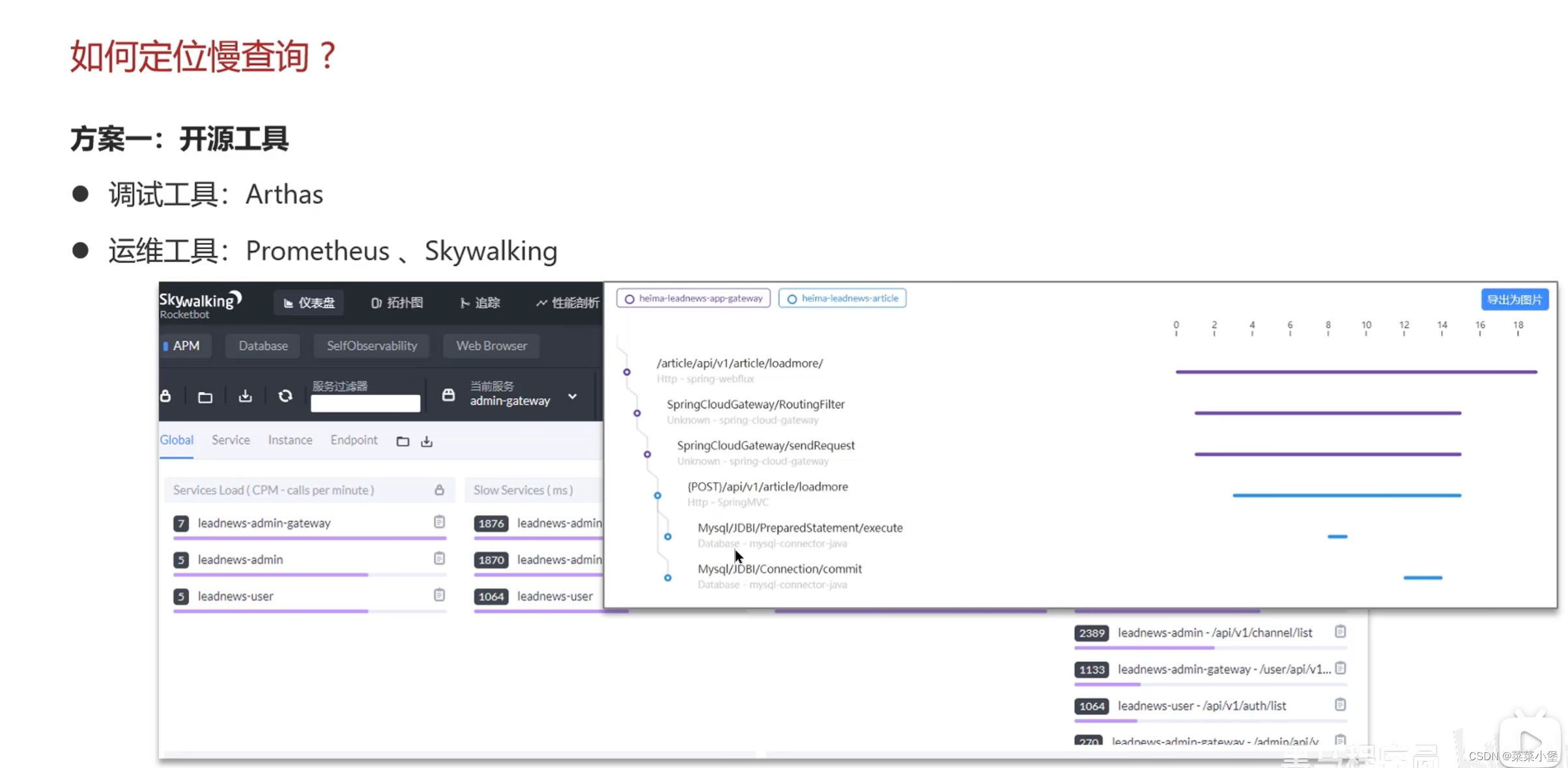Click the duration bar of Connection/commit span
The image size is (1568, 768).
point(1423,578)
